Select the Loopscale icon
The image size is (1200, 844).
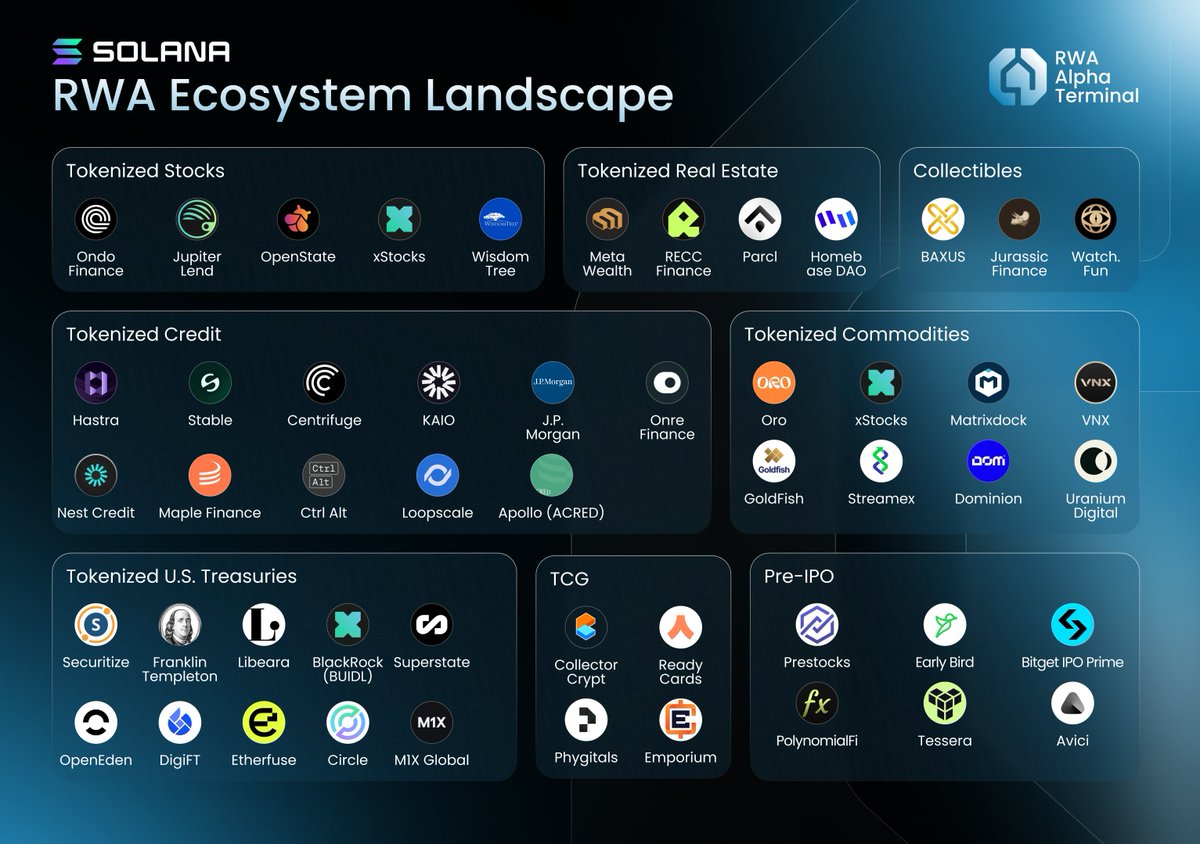click(x=438, y=475)
